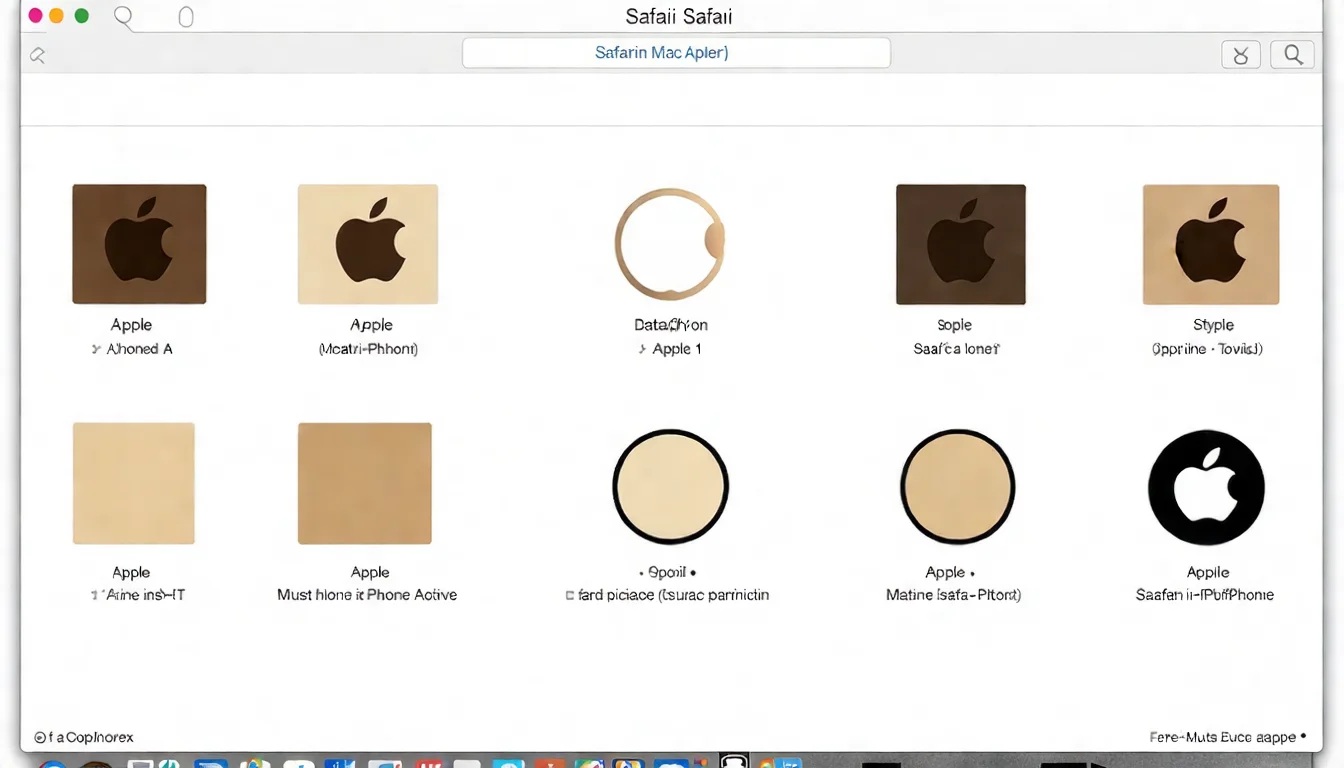Image resolution: width=1344 pixels, height=768 pixels.
Task: Pick the tan brown square swatch
Action: [x=364, y=483]
